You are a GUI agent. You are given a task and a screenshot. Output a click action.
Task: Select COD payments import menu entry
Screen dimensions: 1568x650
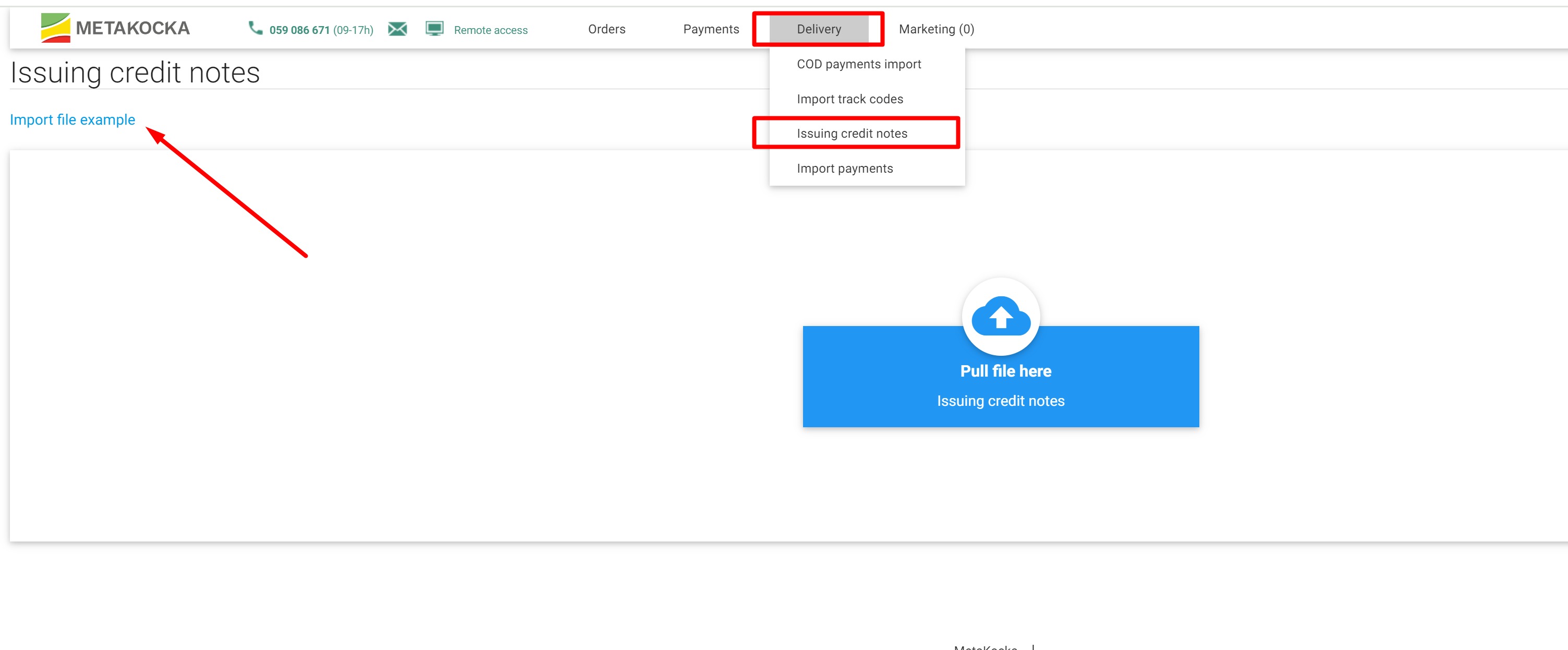pyautogui.click(x=858, y=64)
